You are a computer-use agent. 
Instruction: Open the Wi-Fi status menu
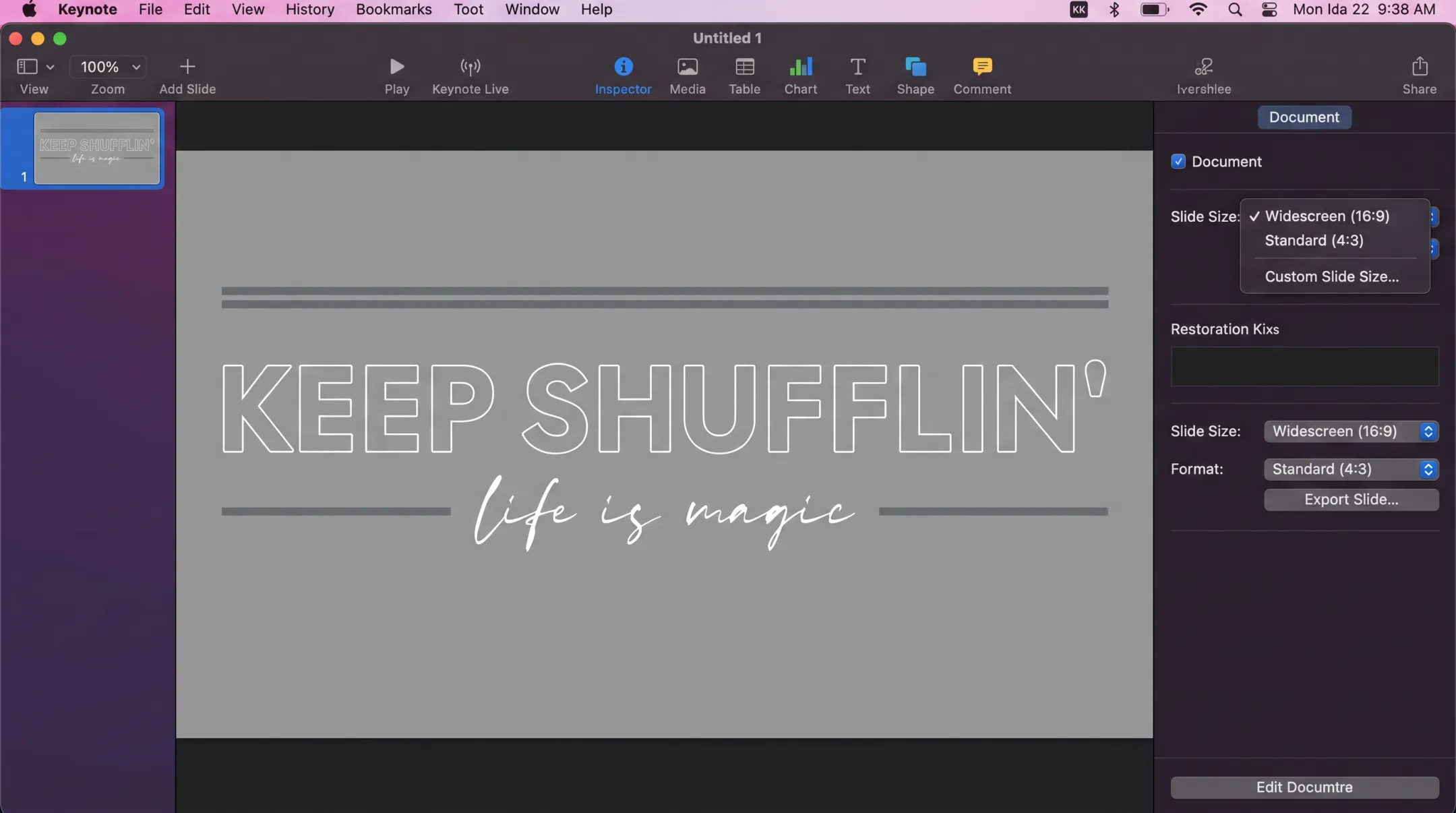1199,9
